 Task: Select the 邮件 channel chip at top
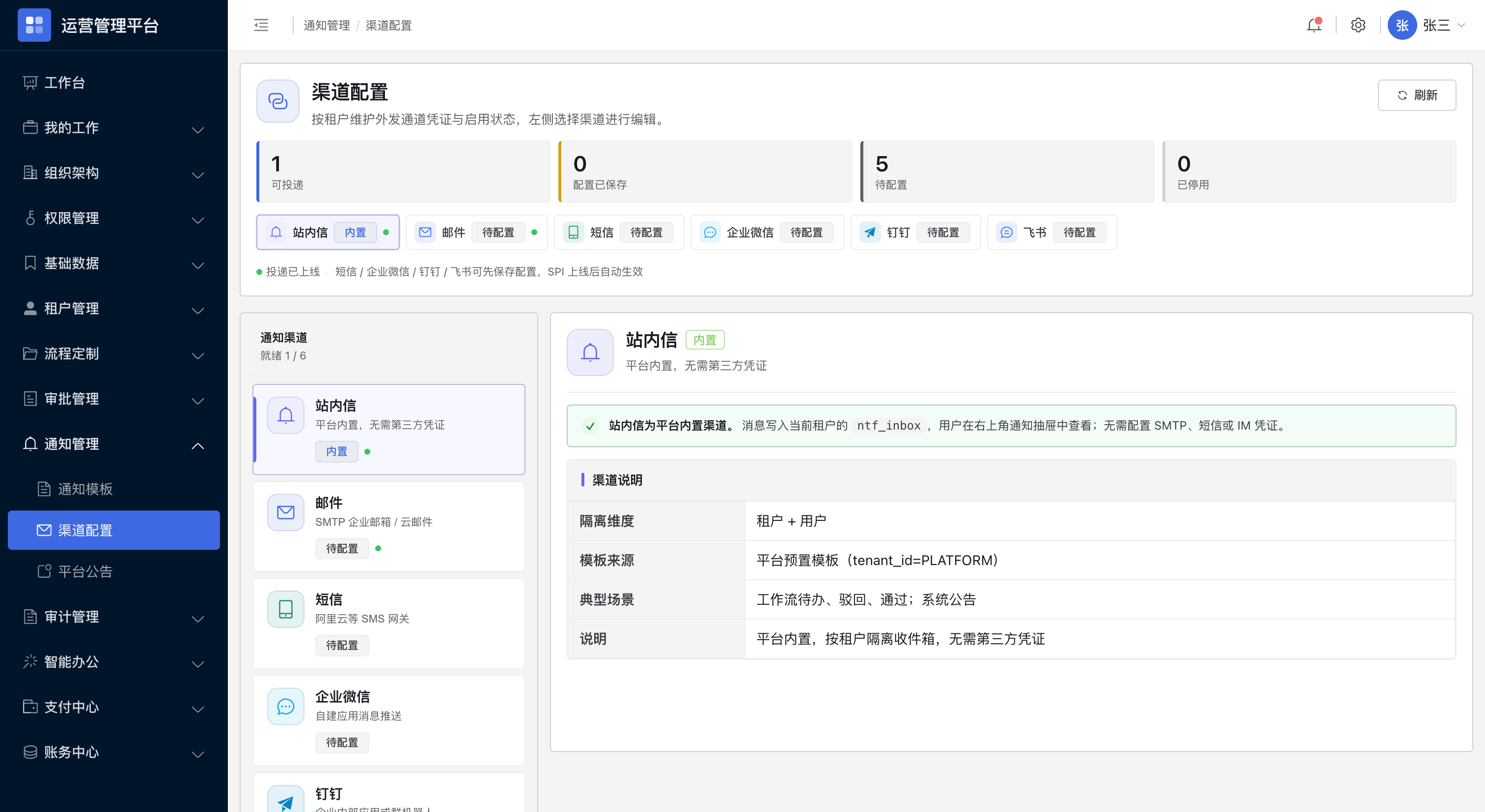(476, 232)
